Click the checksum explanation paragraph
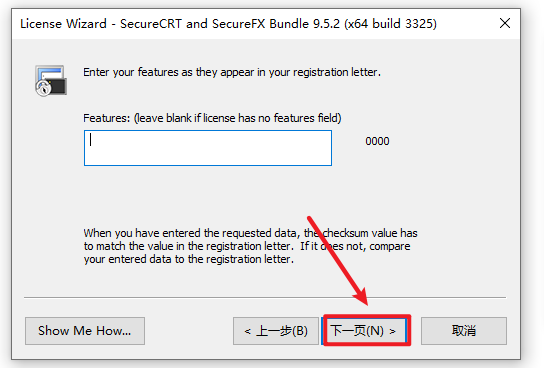This screenshot has height=368, width=544. point(250,246)
